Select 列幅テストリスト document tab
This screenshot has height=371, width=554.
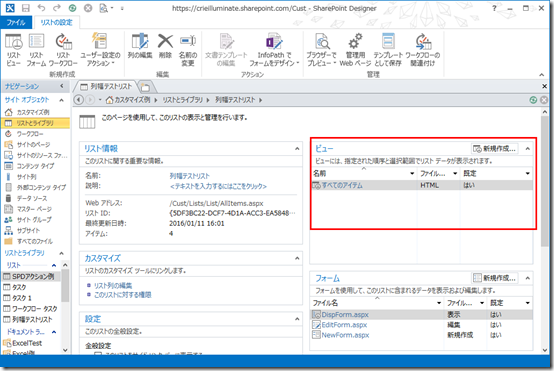(x=106, y=87)
